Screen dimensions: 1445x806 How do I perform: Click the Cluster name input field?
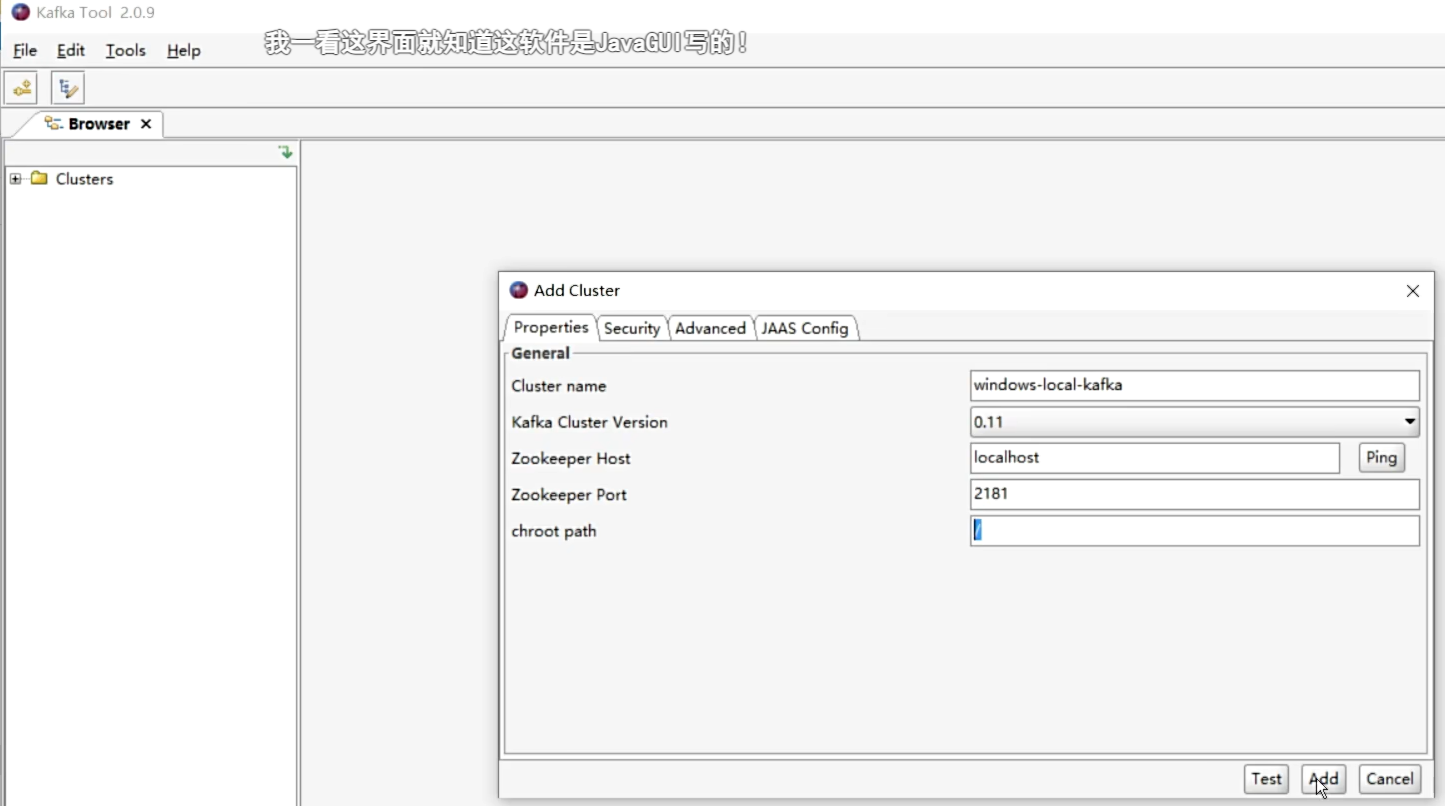pos(1195,385)
